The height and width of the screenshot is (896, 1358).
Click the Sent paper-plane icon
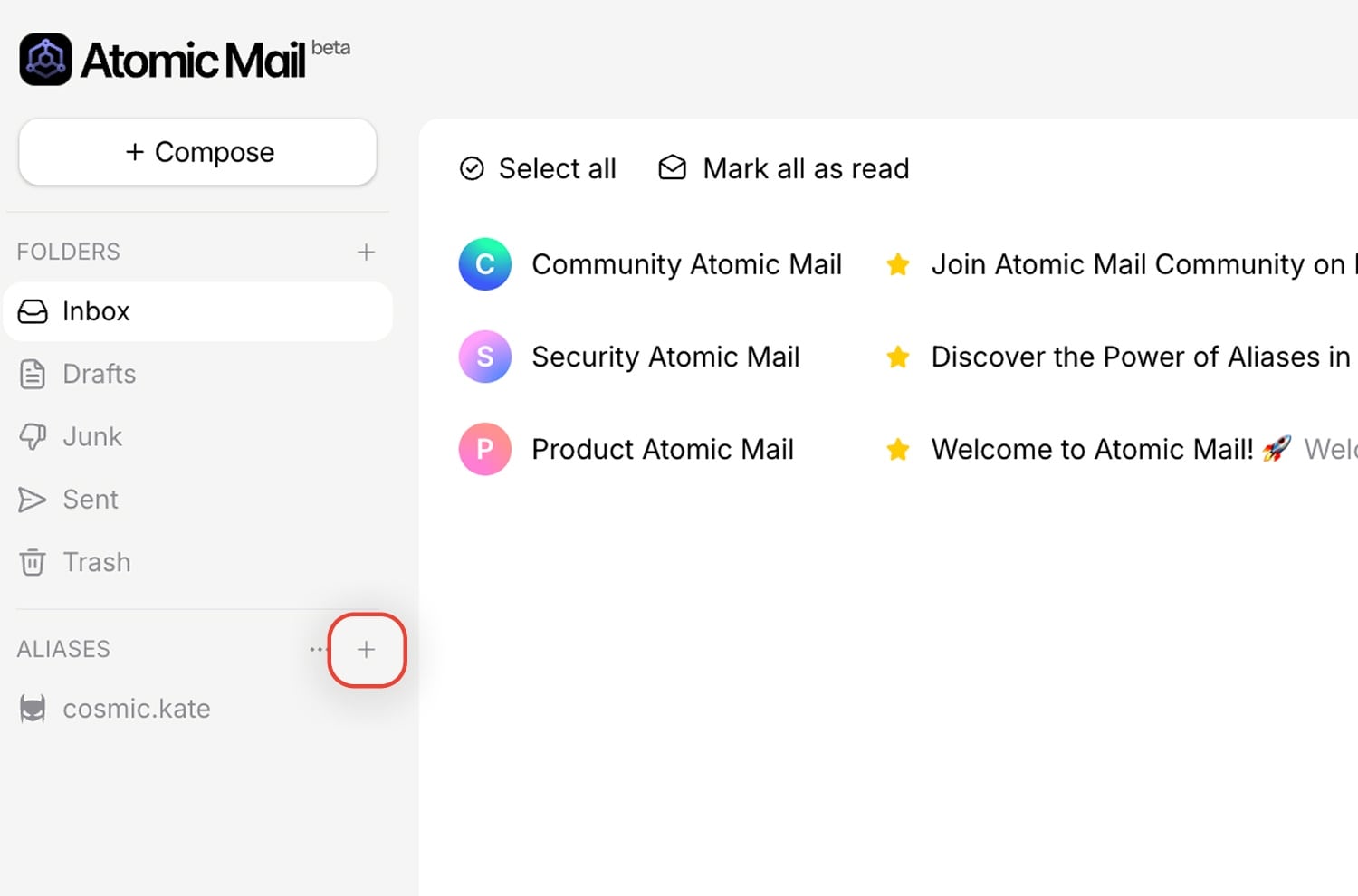pyautogui.click(x=33, y=500)
